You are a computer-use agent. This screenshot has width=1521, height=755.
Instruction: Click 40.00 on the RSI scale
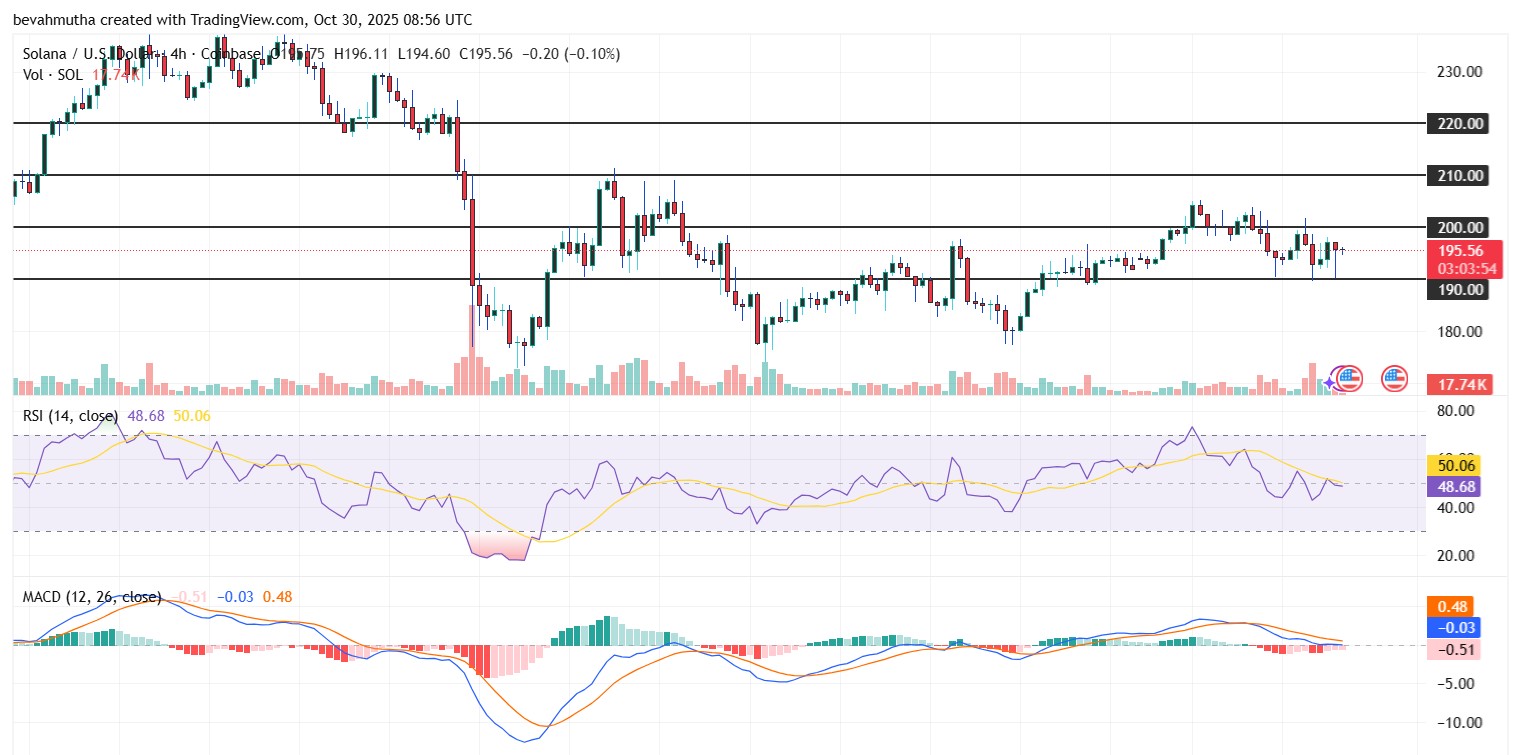tap(1457, 508)
